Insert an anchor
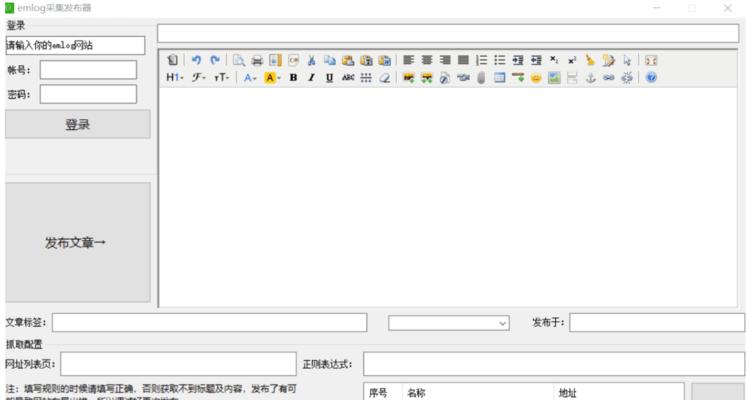This screenshot has width=748, height=400. click(591, 77)
